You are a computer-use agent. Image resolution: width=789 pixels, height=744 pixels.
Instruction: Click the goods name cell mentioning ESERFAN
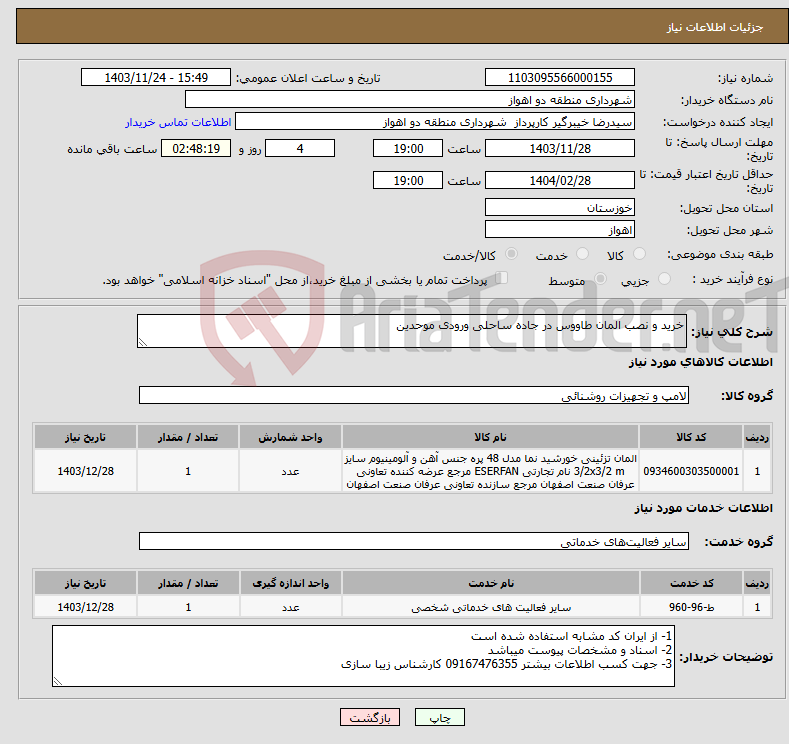tap(490, 471)
